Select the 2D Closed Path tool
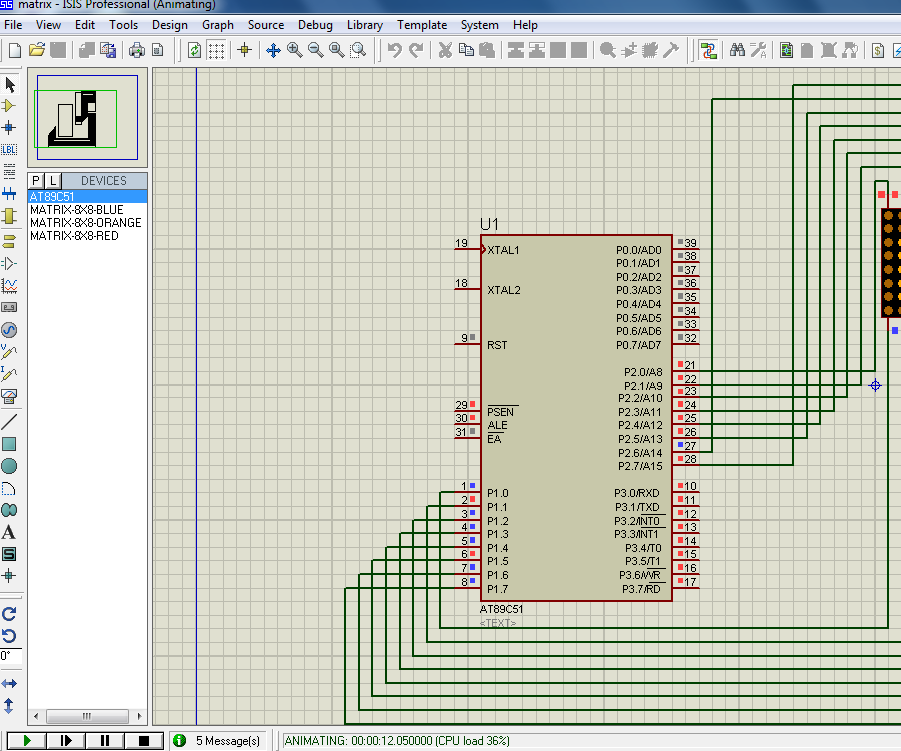The width and height of the screenshot is (901, 751). point(9,510)
